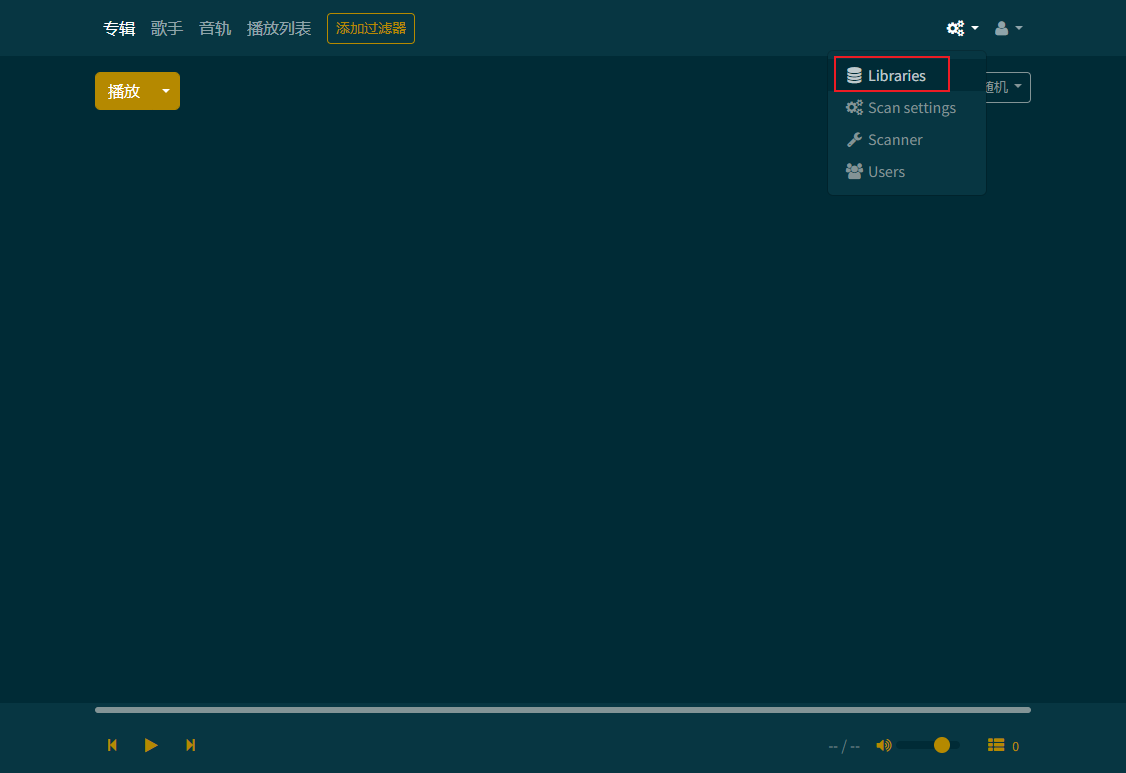The width and height of the screenshot is (1126, 773).
Task: Mute audio via speaker icon
Action: click(x=884, y=745)
